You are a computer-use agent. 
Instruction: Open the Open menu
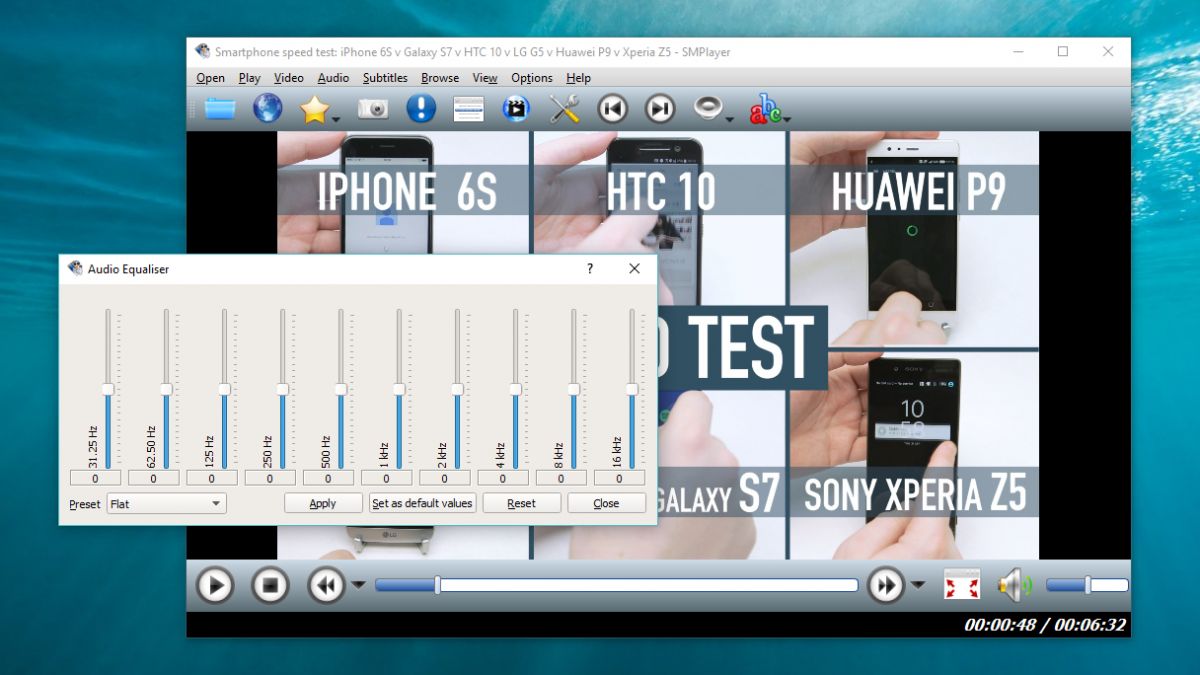coord(210,78)
